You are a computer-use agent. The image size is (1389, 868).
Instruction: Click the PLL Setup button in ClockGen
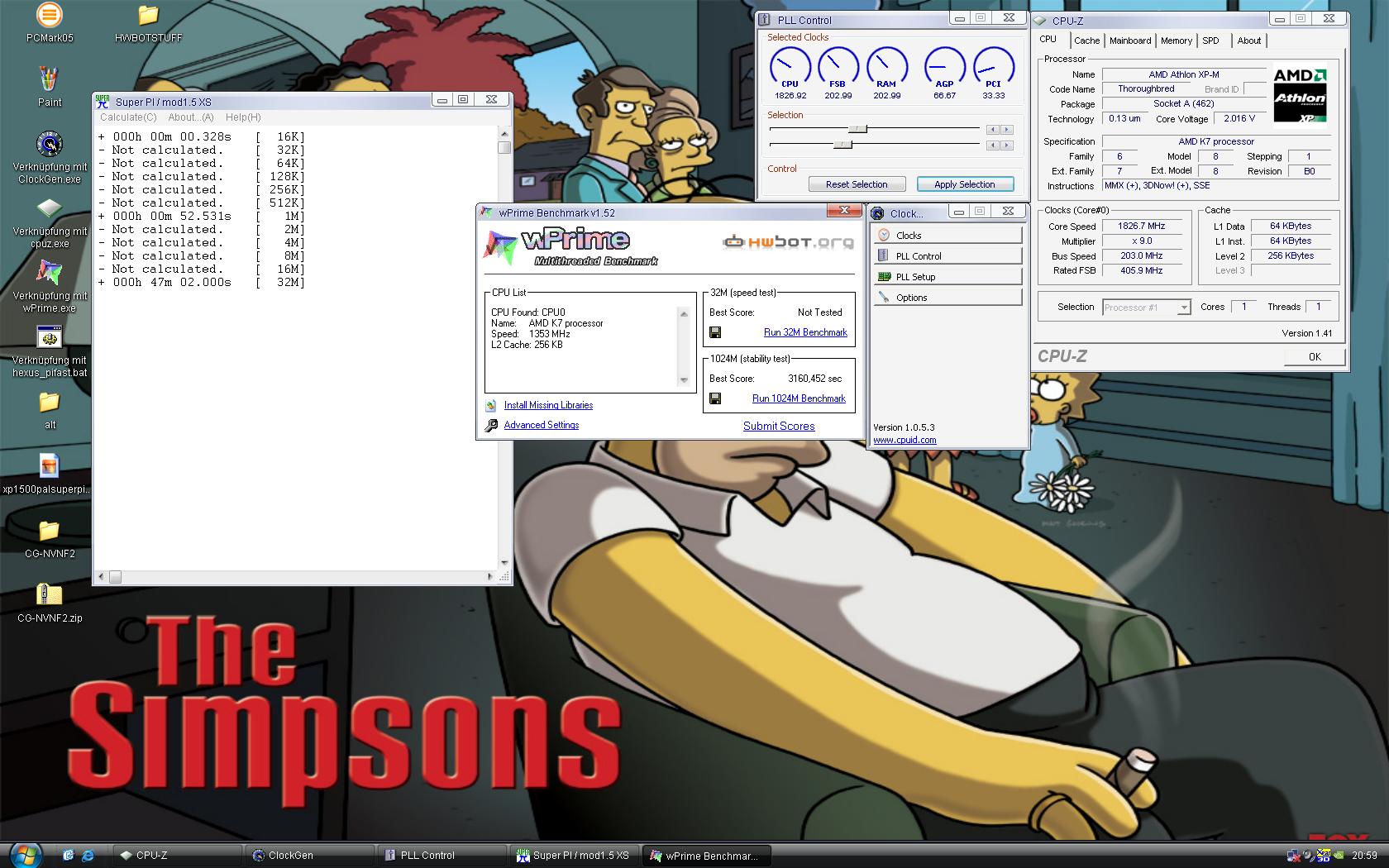pyautogui.click(x=947, y=277)
